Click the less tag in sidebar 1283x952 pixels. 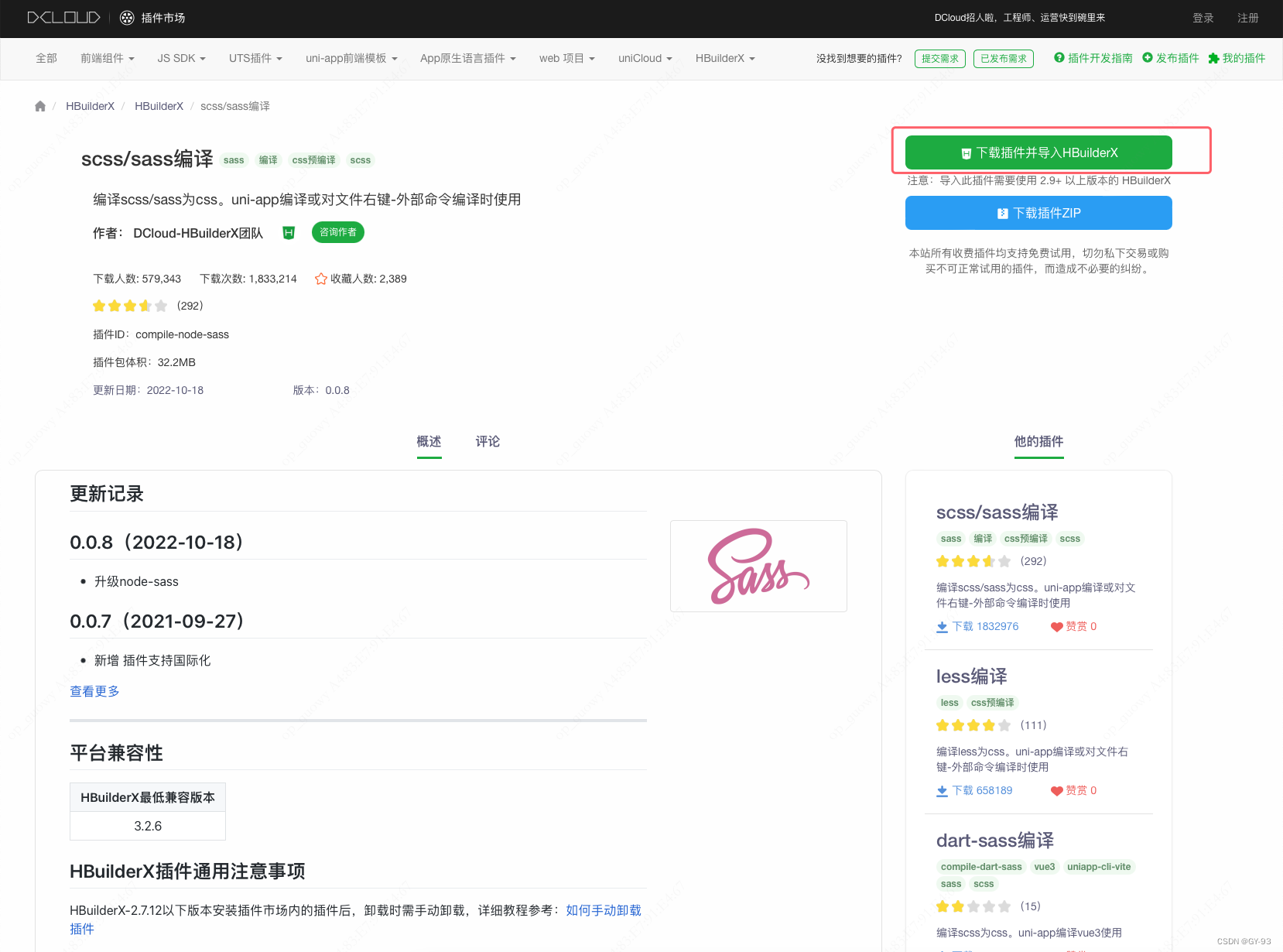pyautogui.click(x=949, y=703)
